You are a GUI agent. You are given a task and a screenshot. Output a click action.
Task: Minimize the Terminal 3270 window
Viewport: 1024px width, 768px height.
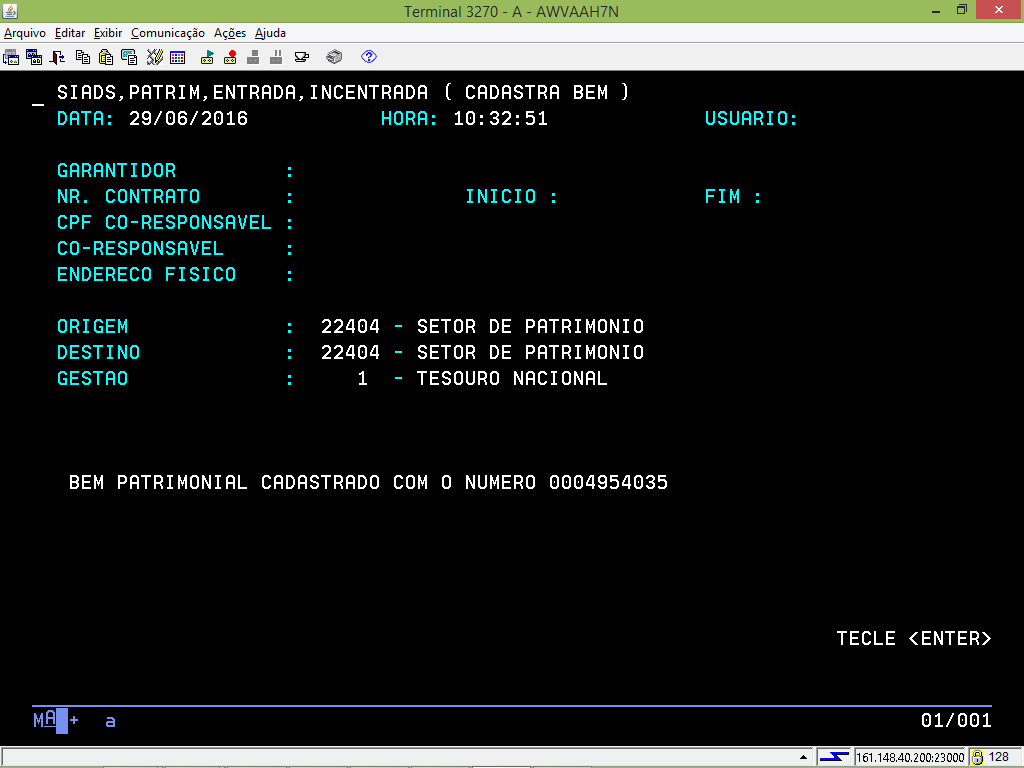[936, 10]
